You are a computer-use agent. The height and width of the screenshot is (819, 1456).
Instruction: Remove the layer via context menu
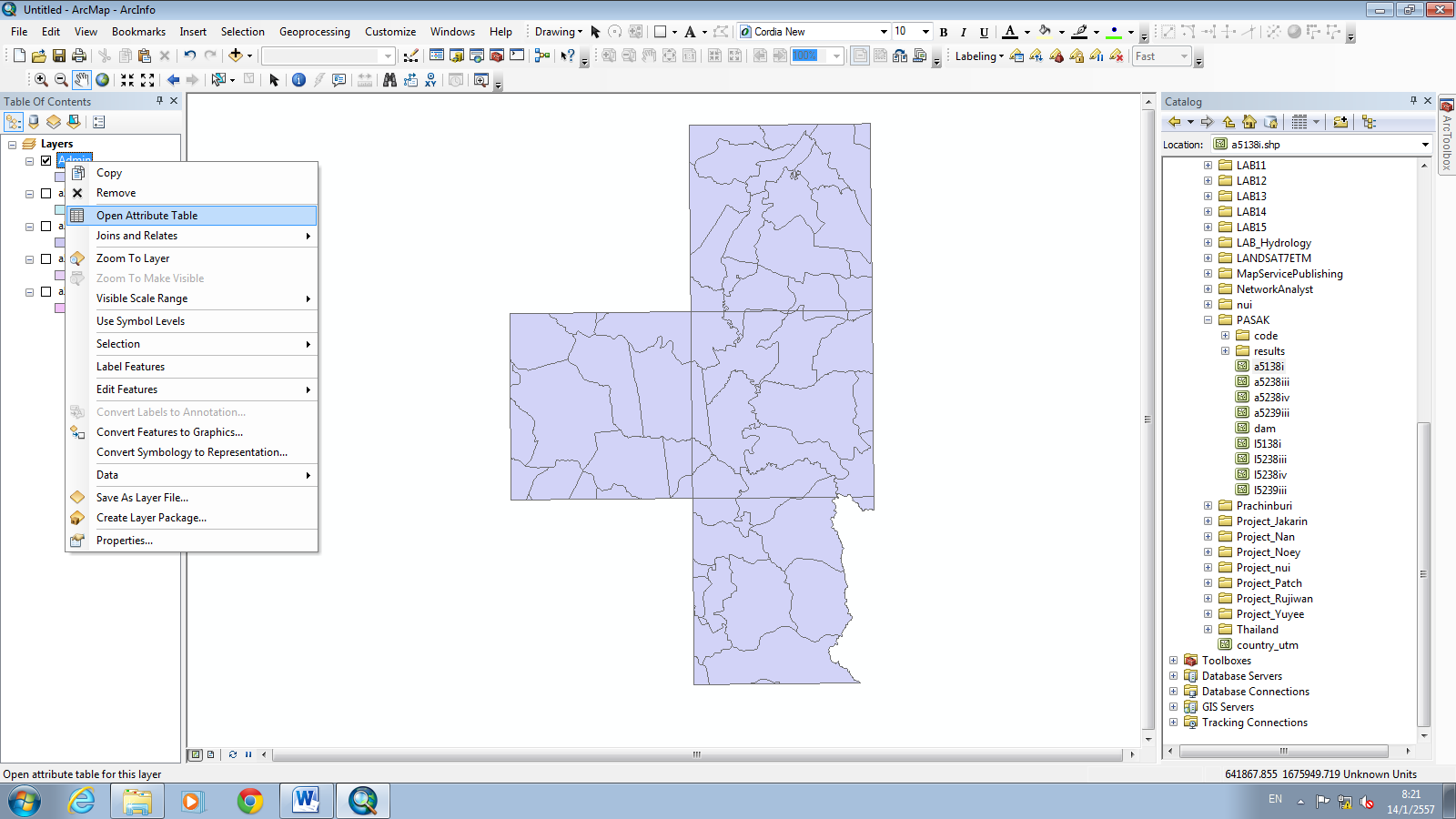191,193
